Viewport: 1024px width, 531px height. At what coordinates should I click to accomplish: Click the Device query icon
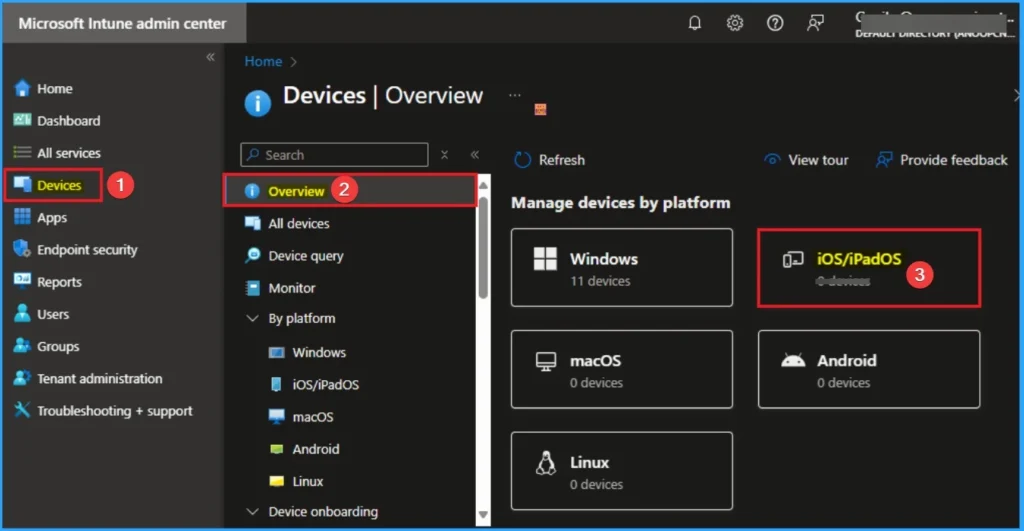click(252, 255)
